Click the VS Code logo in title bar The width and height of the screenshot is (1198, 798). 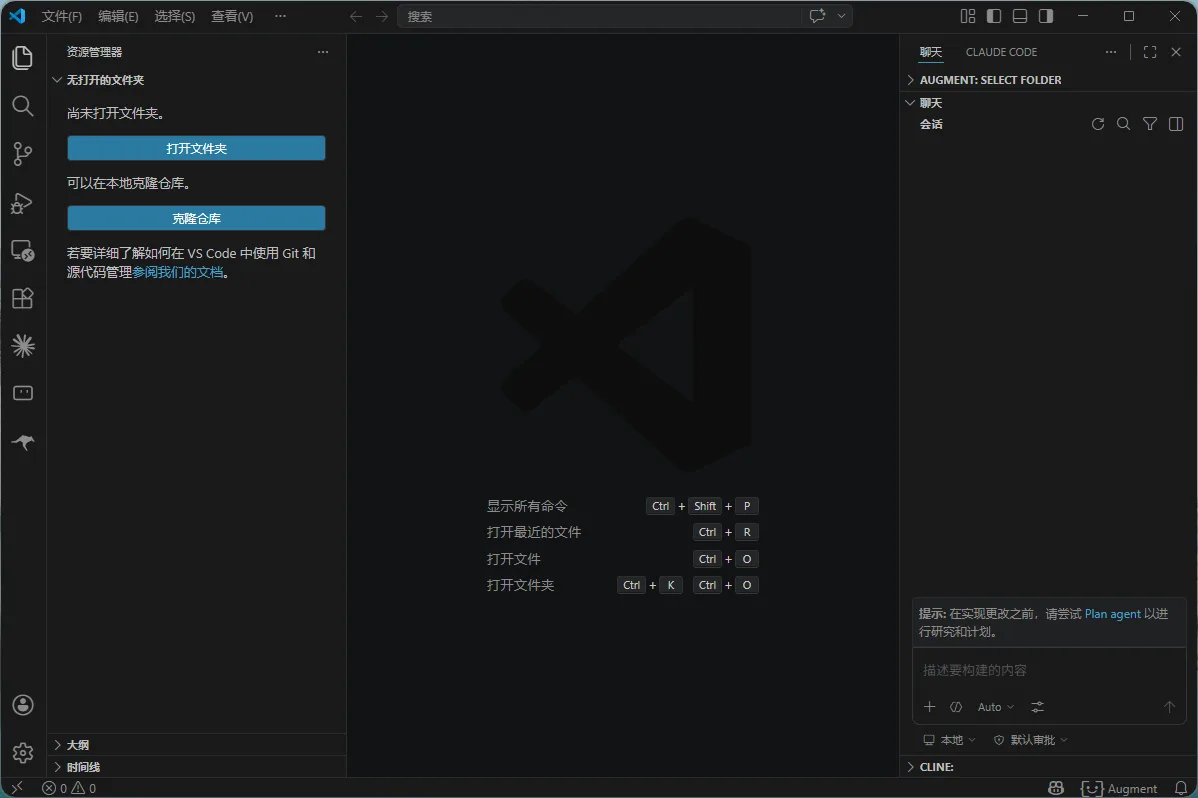(18, 16)
